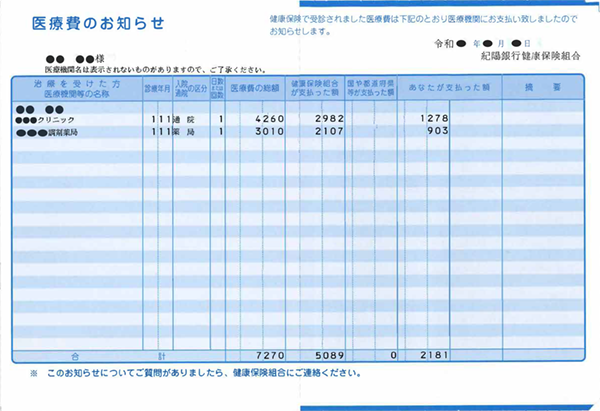
Task: Click the クリニック row name
Action: [45, 120]
